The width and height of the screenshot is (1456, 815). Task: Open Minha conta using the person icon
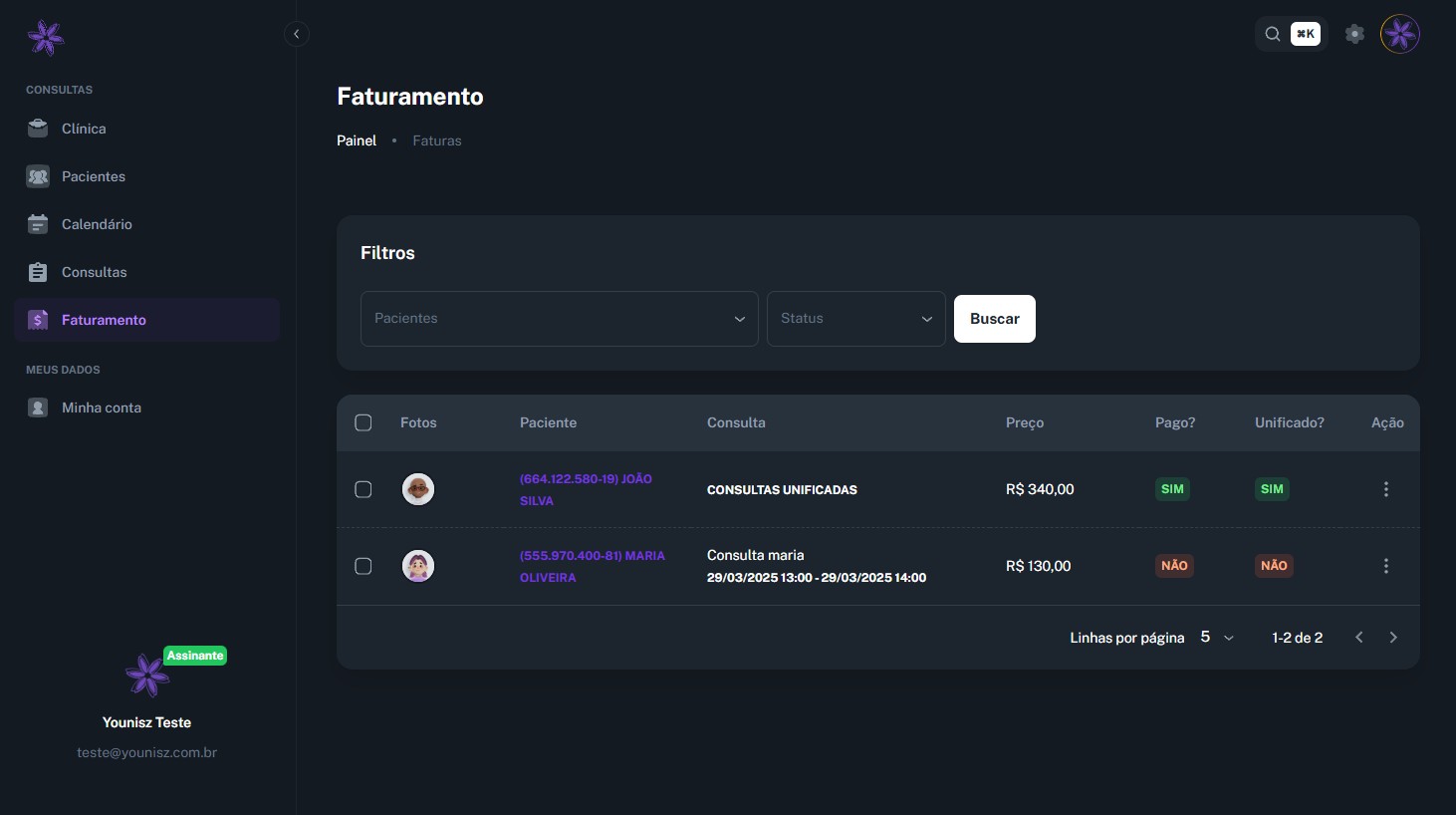pyautogui.click(x=37, y=407)
